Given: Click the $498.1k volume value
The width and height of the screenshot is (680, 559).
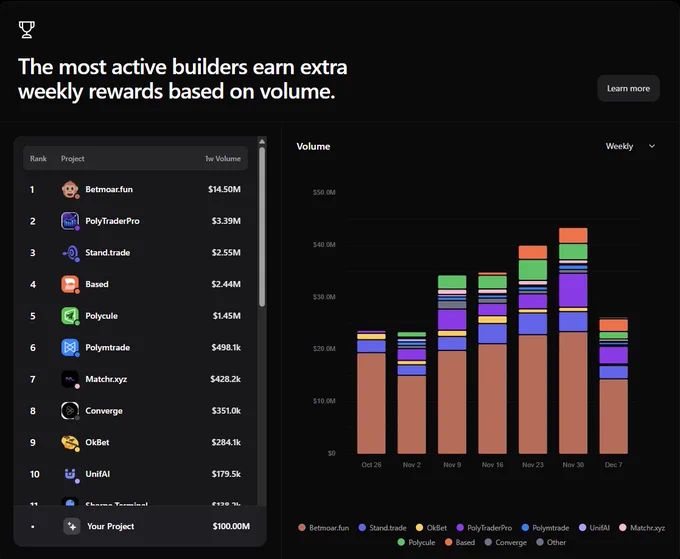Looking at the screenshot, I should tap(226, 348).
